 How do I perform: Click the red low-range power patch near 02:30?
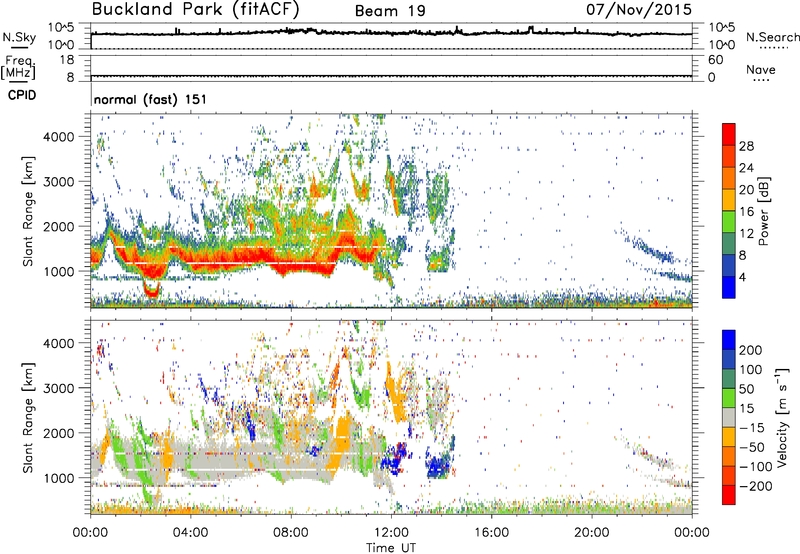(152, 291)
